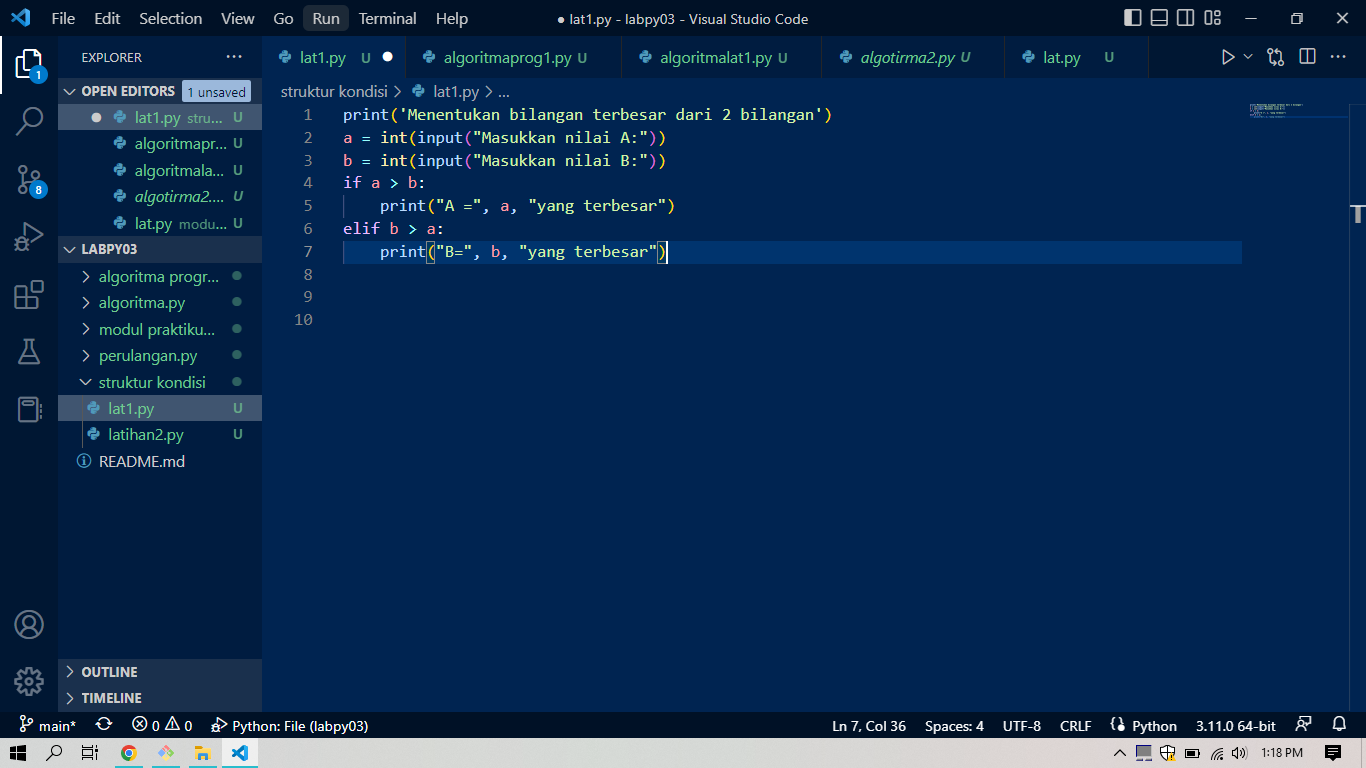Toggle Panel layout button in title bar
The height and width of the screenshot is (768, 1366).
[x=1159, y=18]
